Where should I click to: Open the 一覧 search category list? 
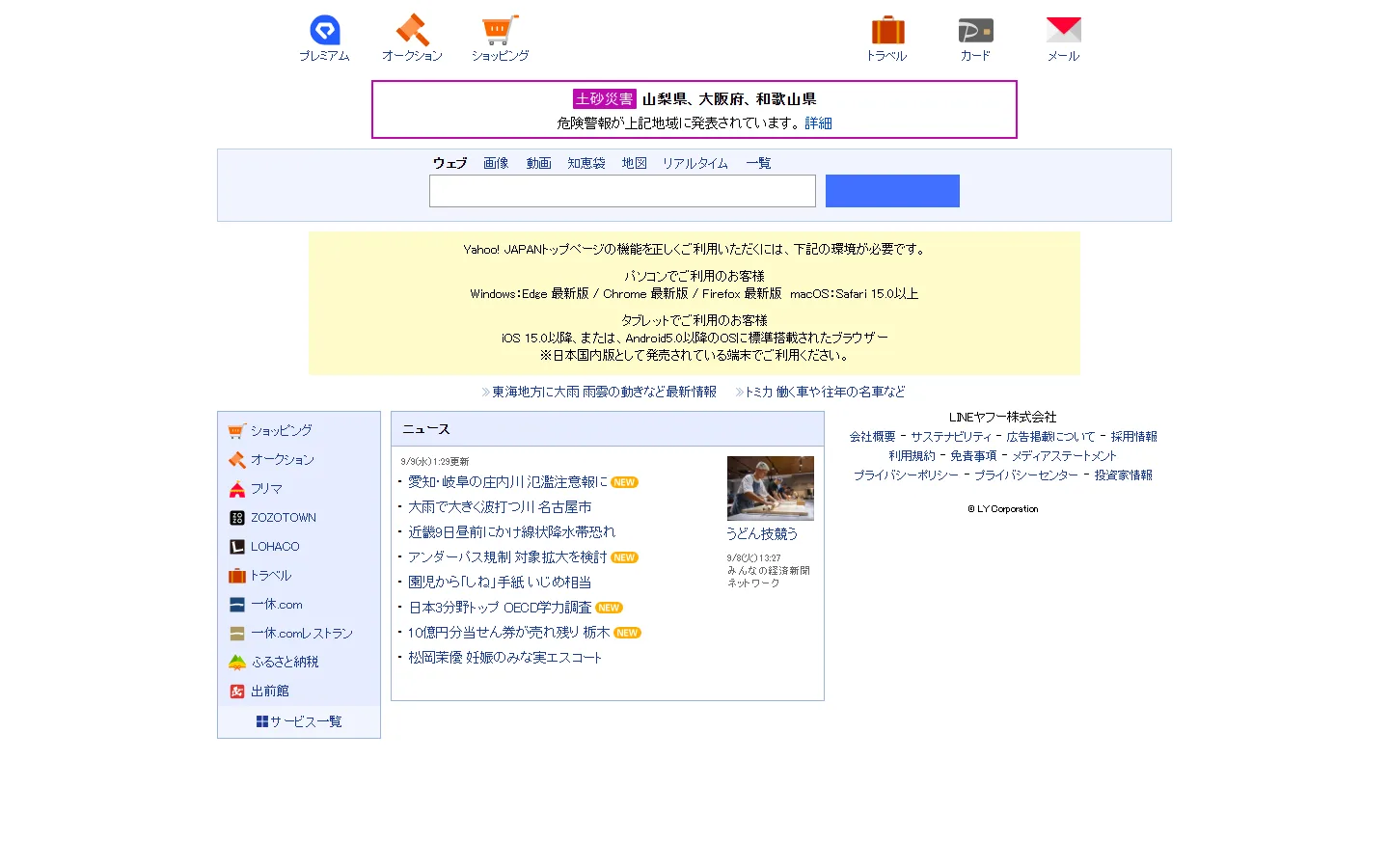(758, 163)
